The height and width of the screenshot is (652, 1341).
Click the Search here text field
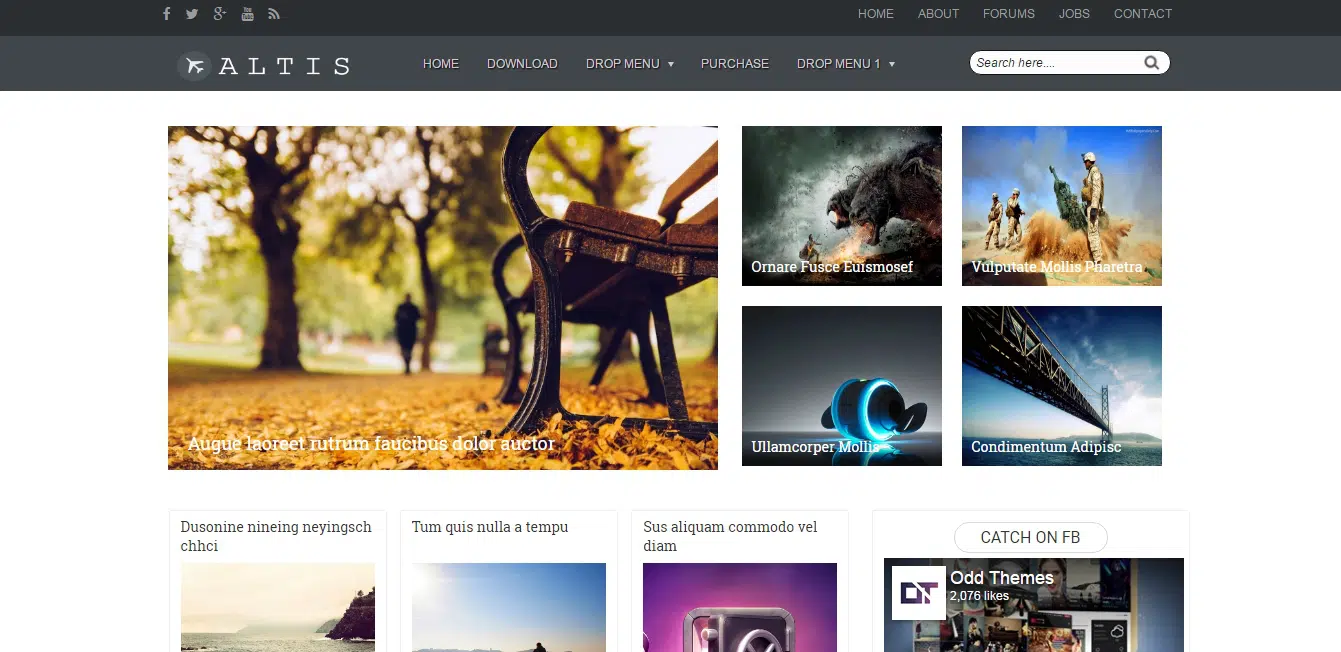coord(1055,63)
